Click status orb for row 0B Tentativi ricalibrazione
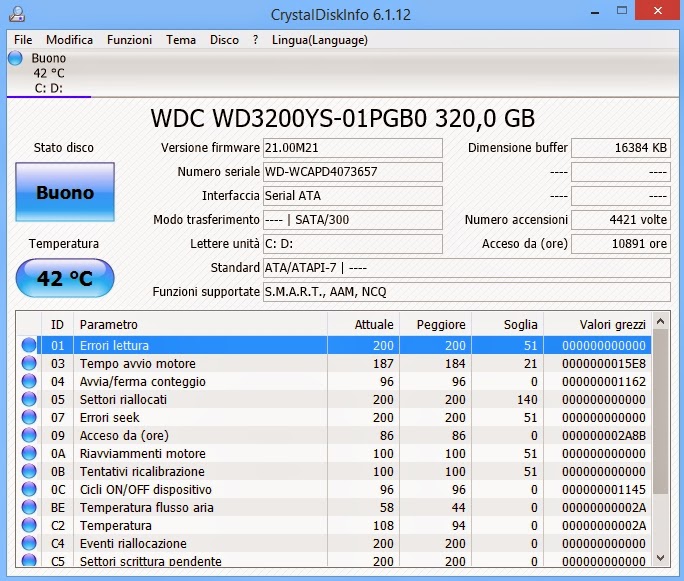 tap(29, 471)
